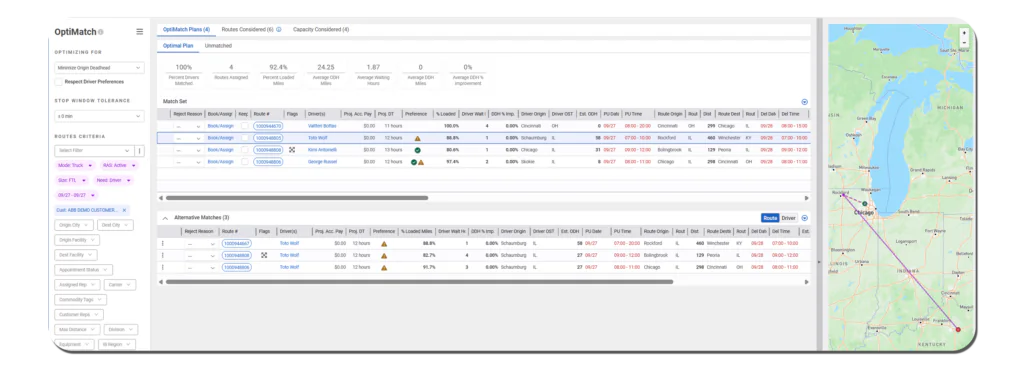The image size is (1024, 368).
Task: Click vertical dots beside Select Filter
Action: tap(140, 151)
